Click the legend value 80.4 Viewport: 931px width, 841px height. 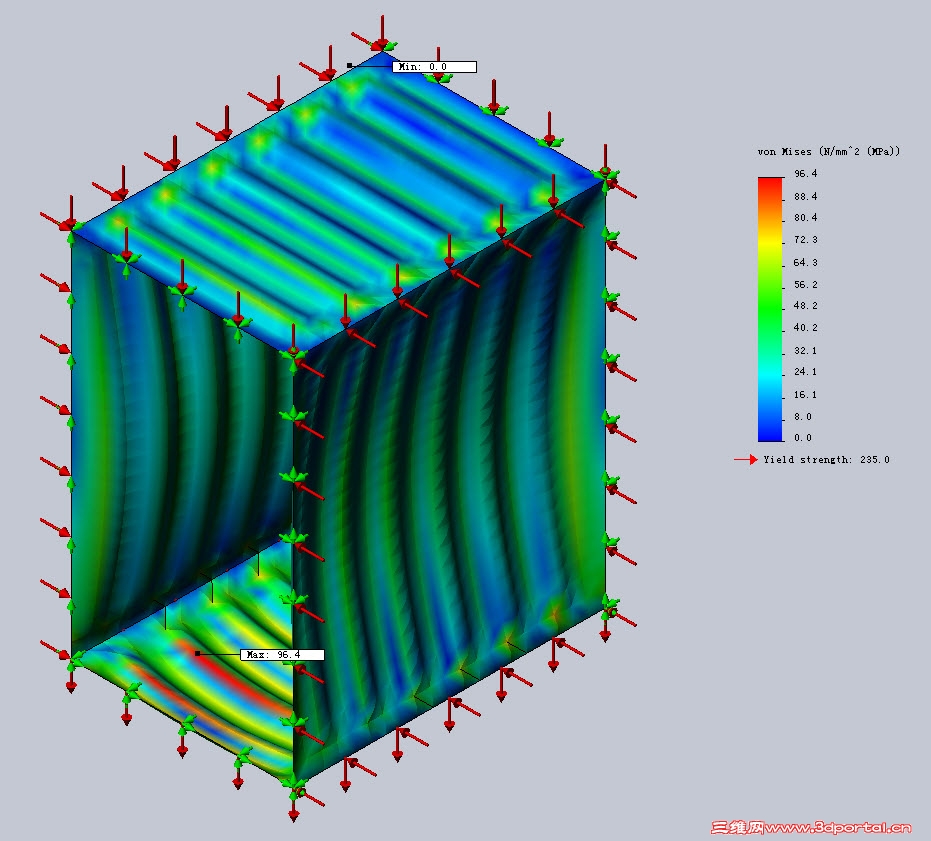pyautogui.click(x=806, y=217)
